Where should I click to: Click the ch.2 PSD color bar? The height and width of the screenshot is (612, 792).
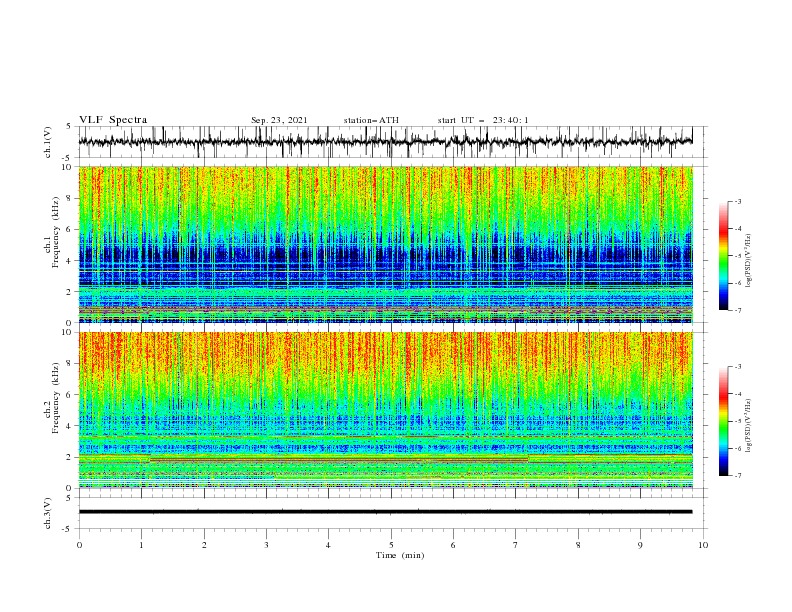(723, 421)
